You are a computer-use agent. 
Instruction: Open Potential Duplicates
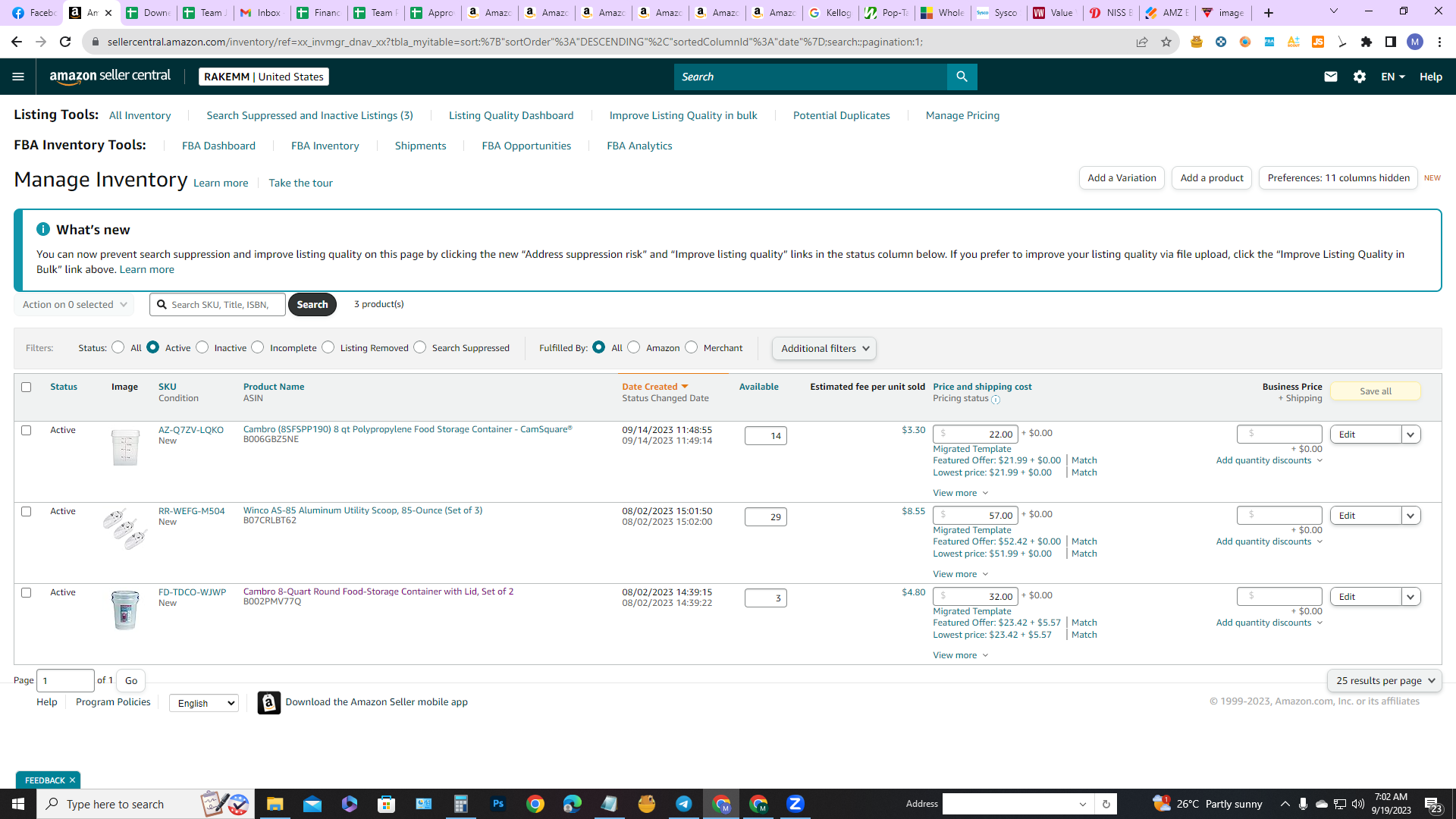click(842, 115)
